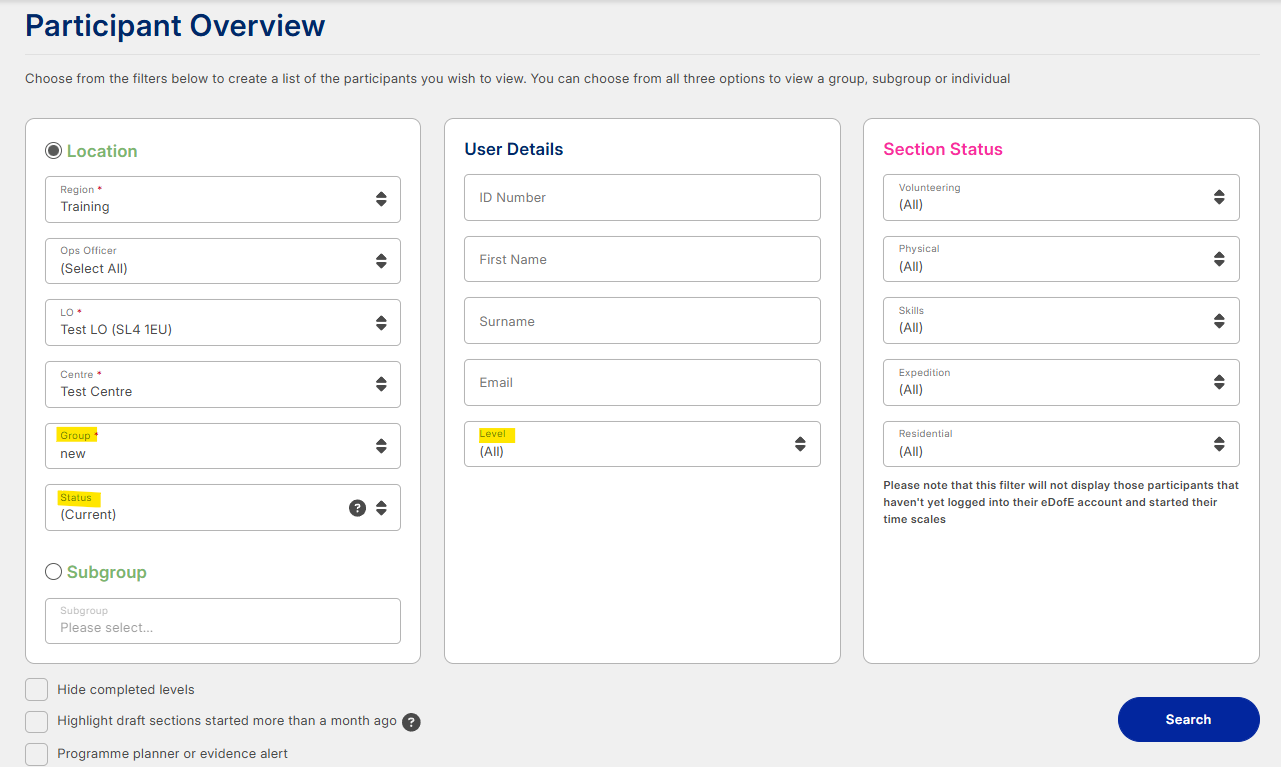The width and height of the screenshot is (1281, 767).
Task: Tick the Hide completed levels checkbox
Action: pos(37,690)
